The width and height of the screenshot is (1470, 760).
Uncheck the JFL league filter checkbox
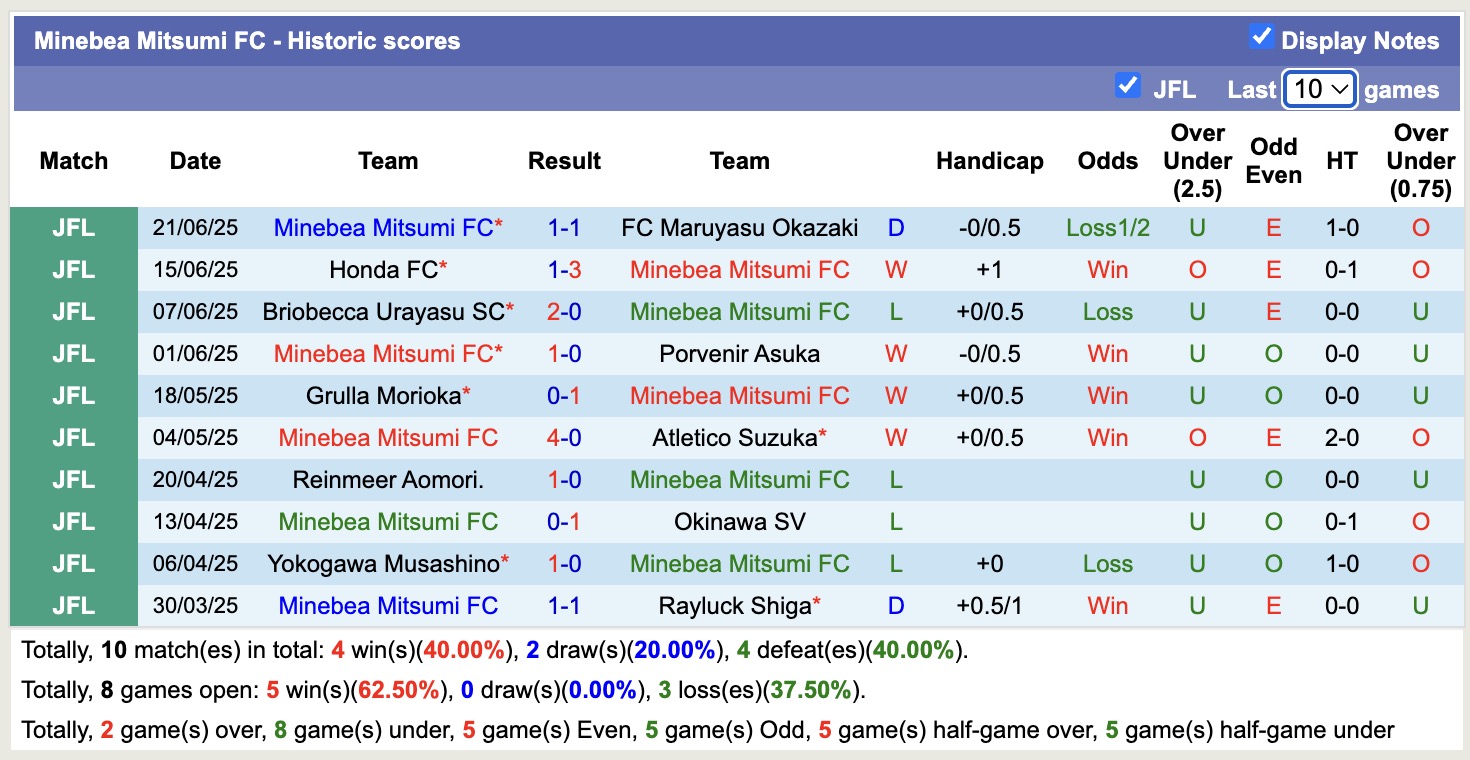[x=1127, y=86]
